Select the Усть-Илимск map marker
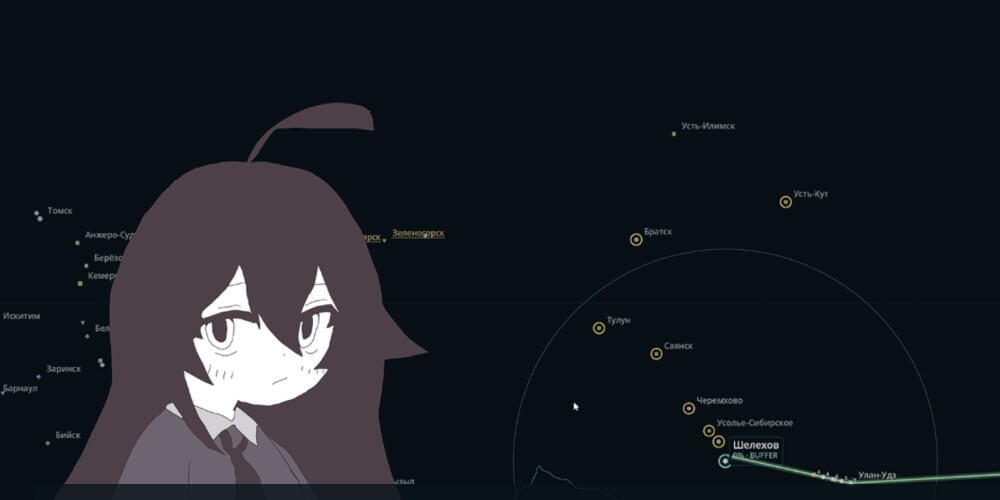Screen dimensions: 1000x500 point(673,134)
